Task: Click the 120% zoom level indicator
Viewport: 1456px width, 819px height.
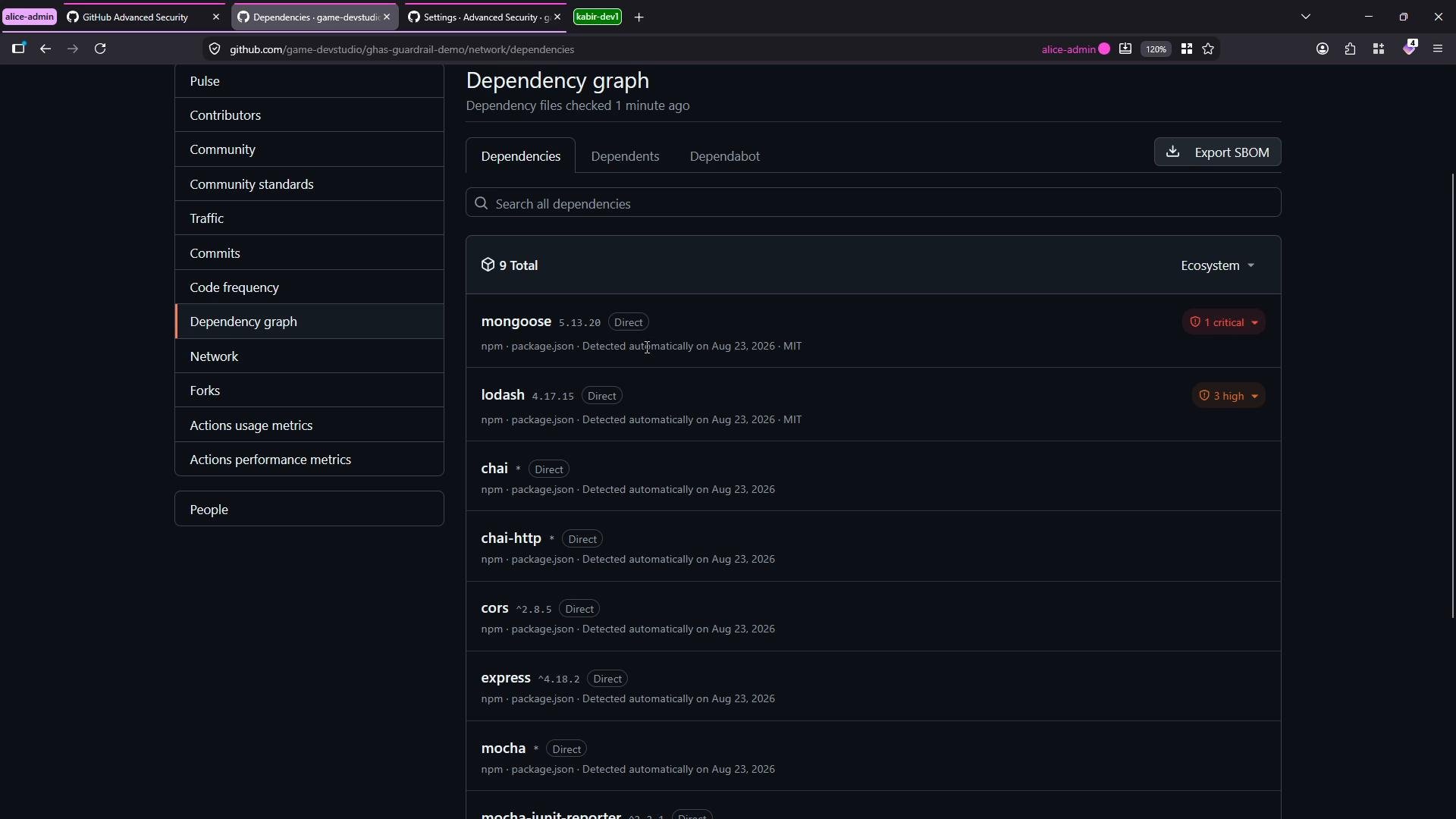Action: (x=1156, y=49)
